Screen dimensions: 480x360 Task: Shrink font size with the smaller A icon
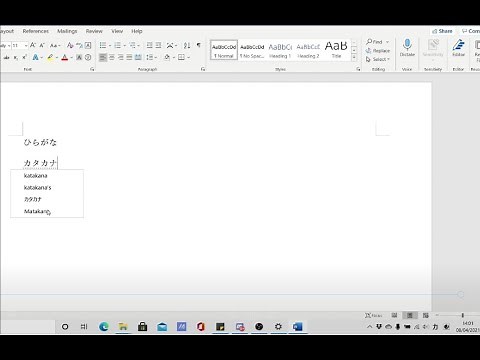42,45
